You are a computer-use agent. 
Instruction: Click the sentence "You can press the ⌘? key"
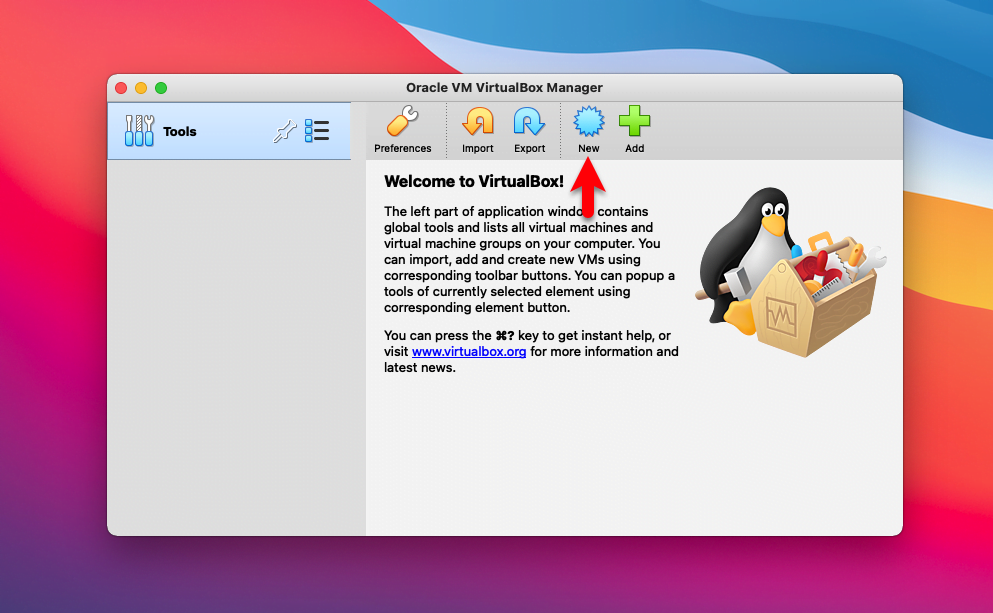[531, 351]
